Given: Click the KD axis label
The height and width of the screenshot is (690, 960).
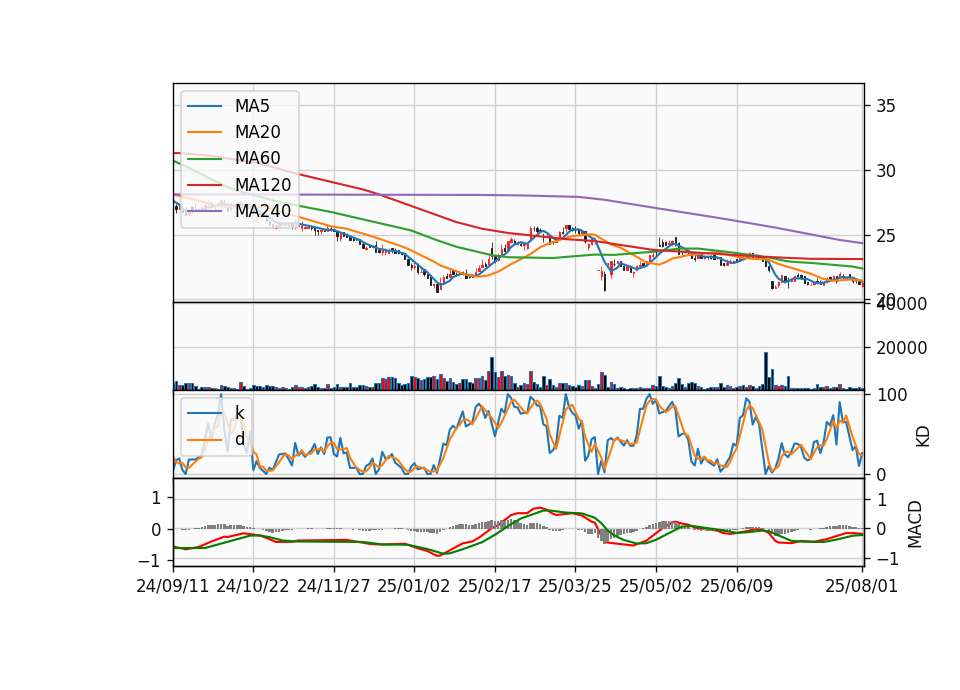Looking at the screenshot, I should coord(922,437).
